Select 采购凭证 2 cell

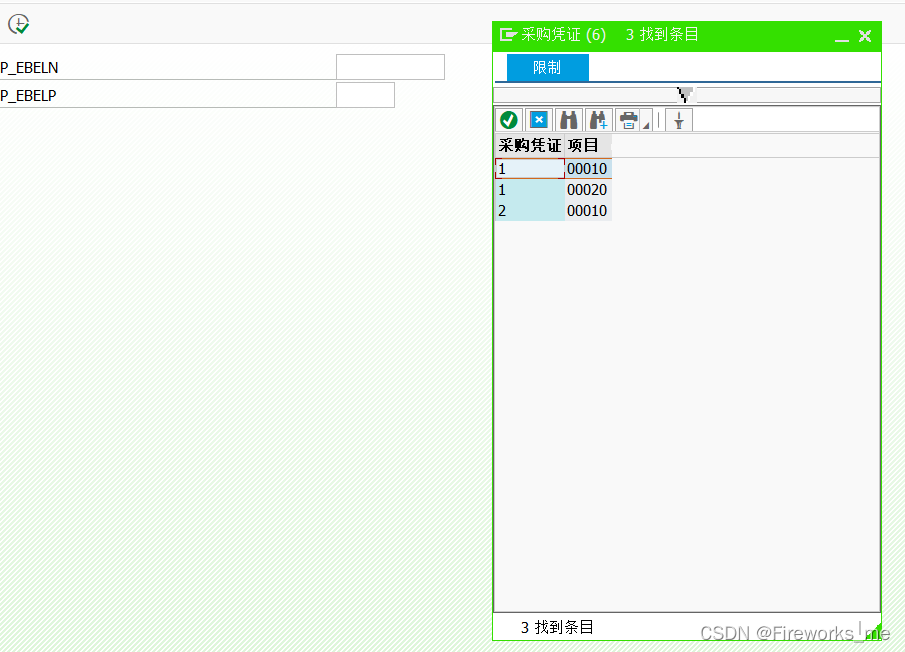529,211
